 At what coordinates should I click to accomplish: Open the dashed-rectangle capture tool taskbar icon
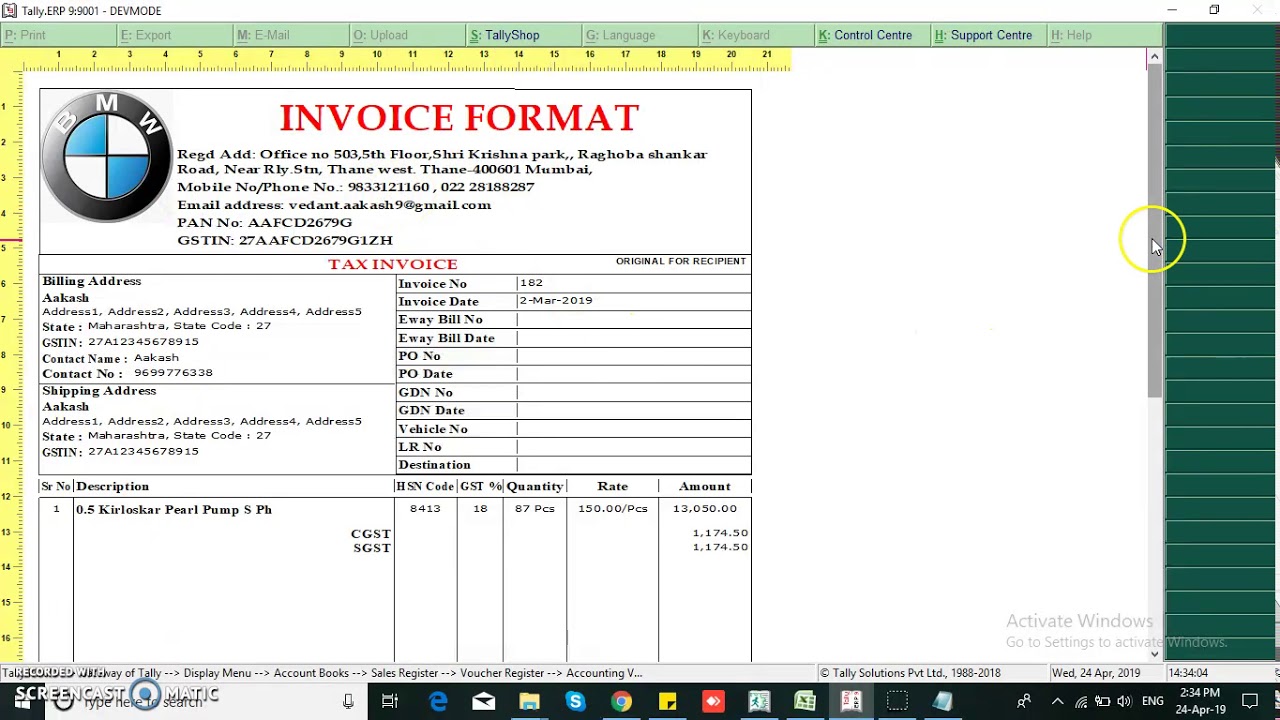(897, 701)
